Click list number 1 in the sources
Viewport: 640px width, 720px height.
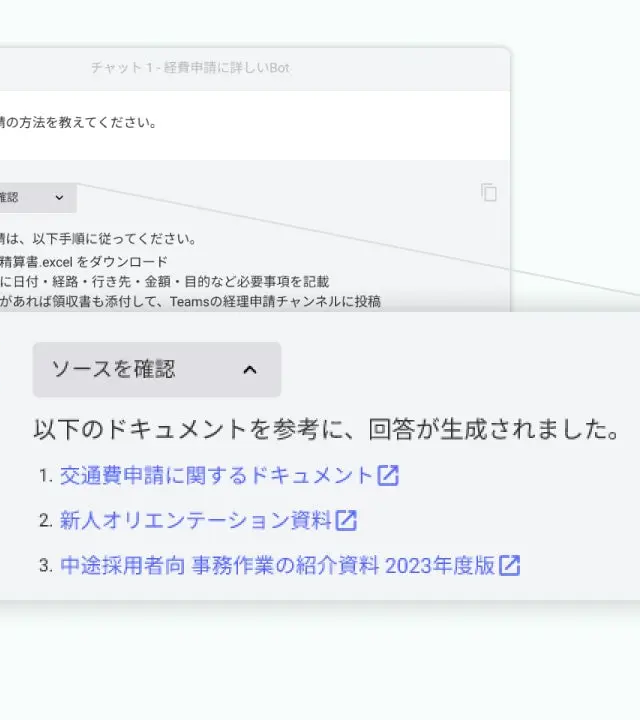tap(45, 477)
